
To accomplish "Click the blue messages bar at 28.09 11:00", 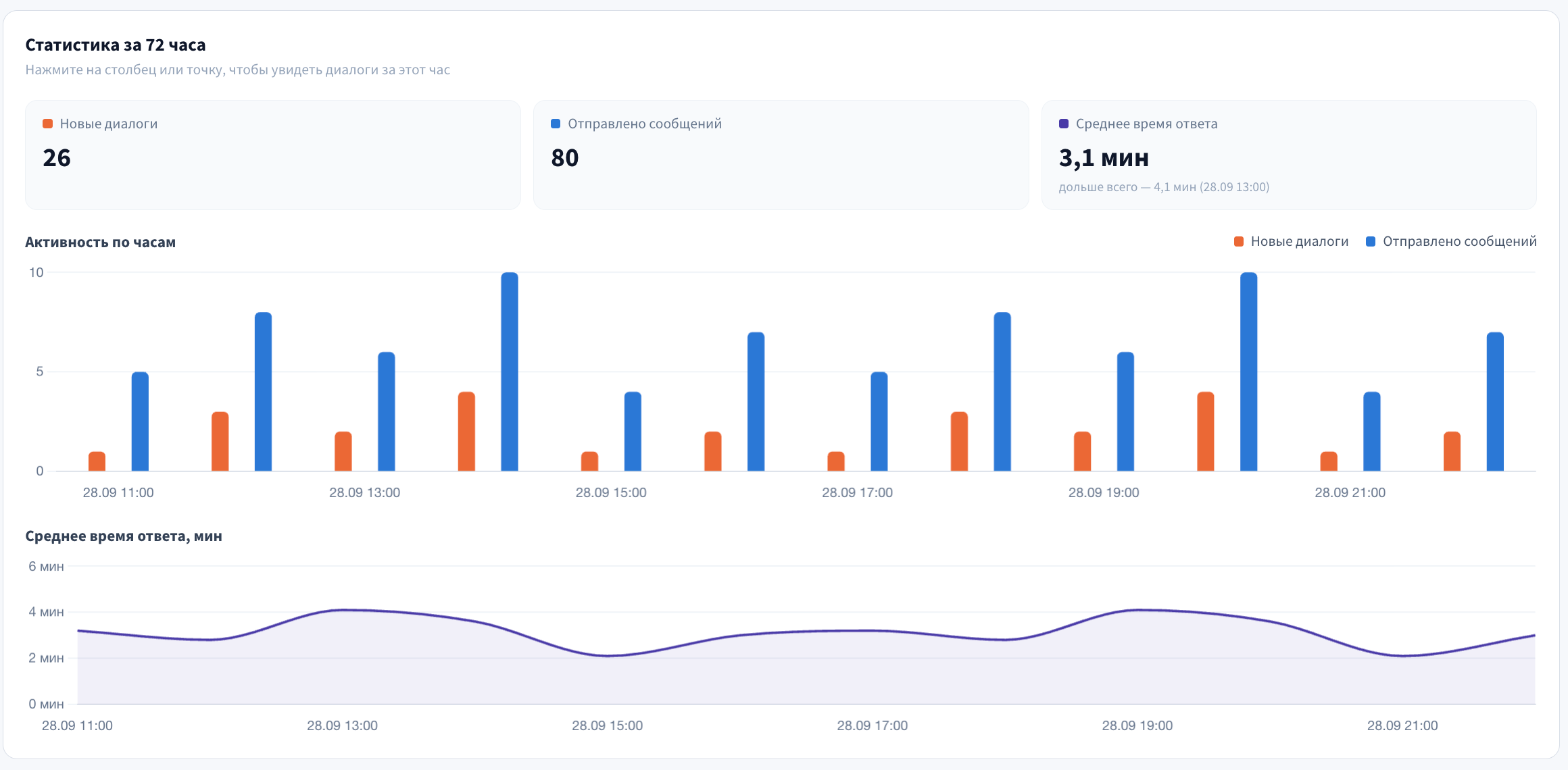I will 140,421.
